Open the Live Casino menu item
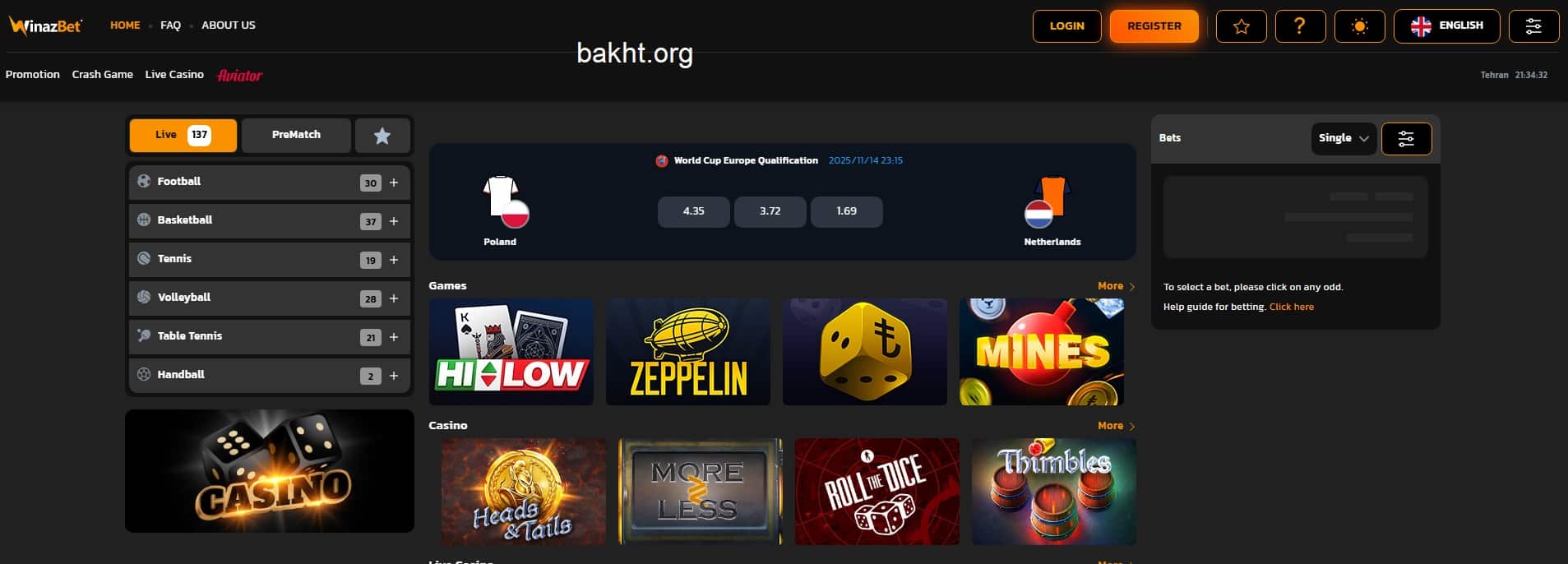The height and width of the screenshot is (564, 1568). click(174, 74)
